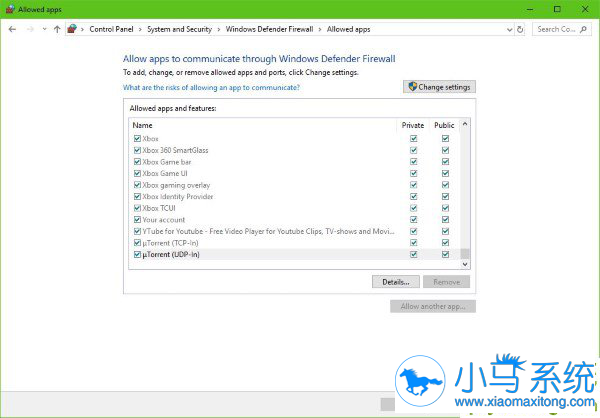Open risks of allowing an app link

211,88
